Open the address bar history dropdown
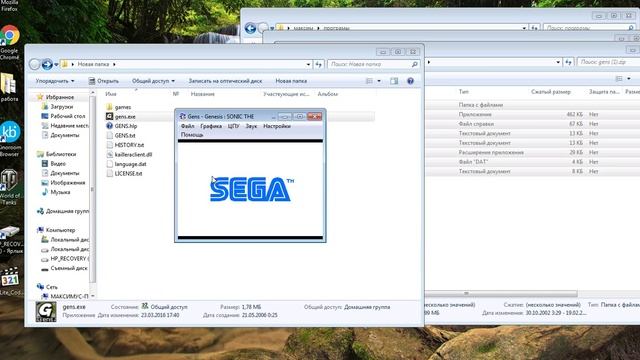Screen dimensions: 640x360 308,64
